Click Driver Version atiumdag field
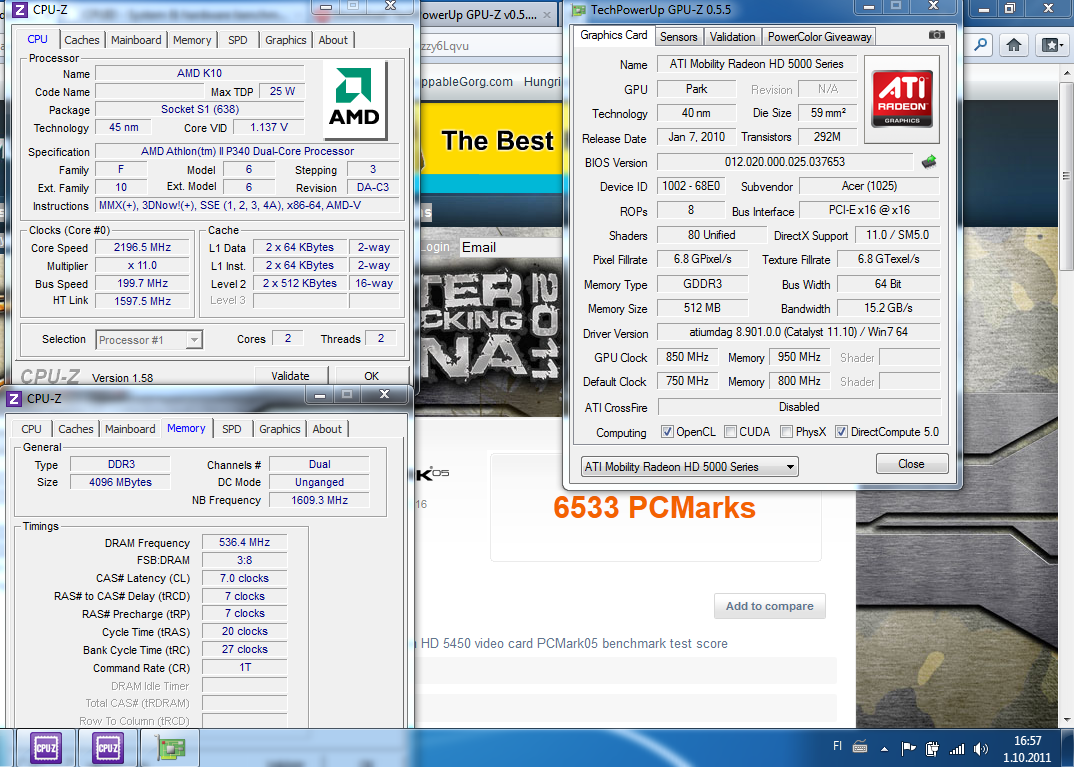Viewport: 1074px width, 767px height. (799, 332)
